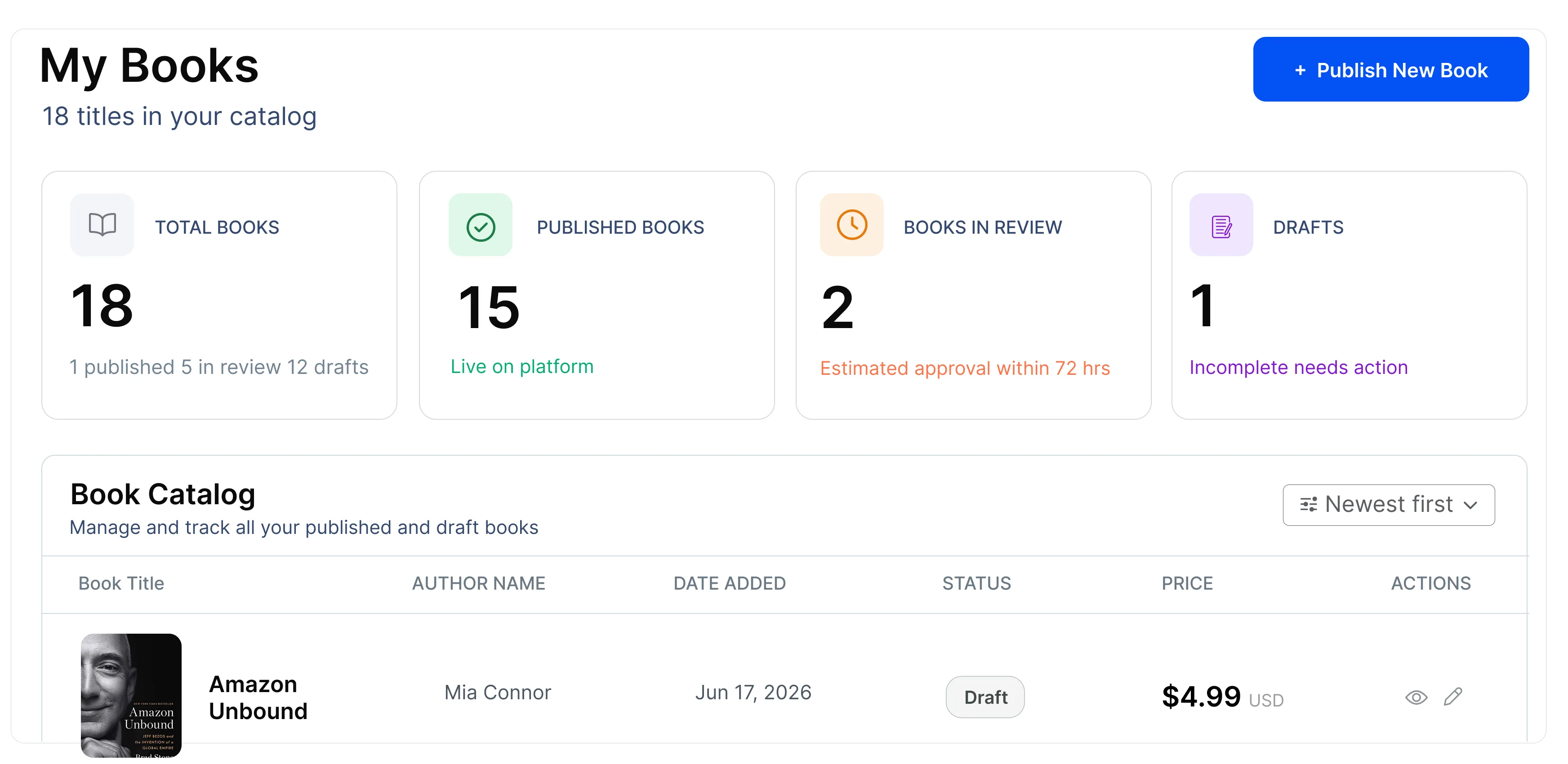Screen dimensions: 1568x764
Task: Click the PUBLISHED BOOKS label
Action: click(620, 227)
